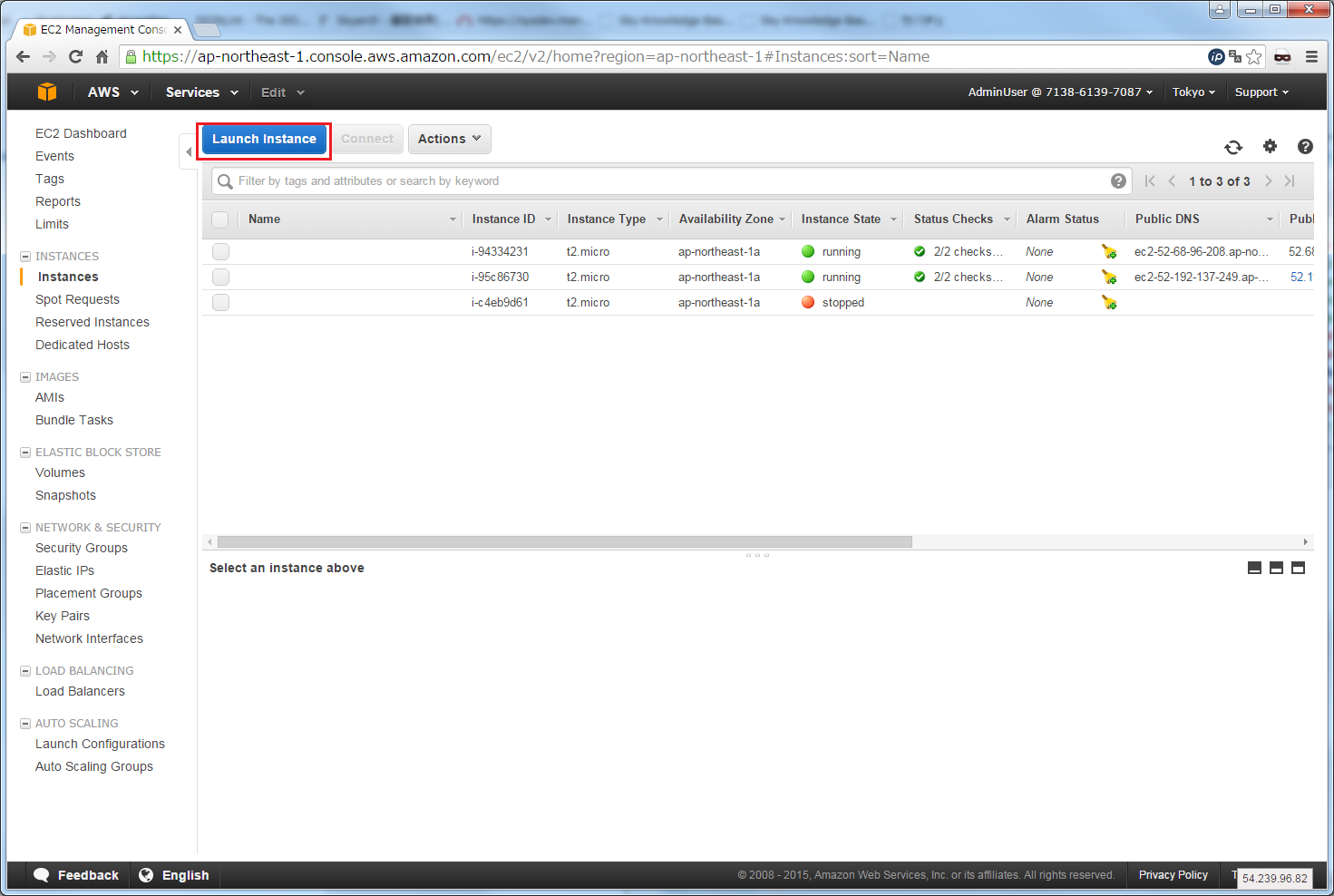Reload the page with the browser reload button

[x=75, y=56]
